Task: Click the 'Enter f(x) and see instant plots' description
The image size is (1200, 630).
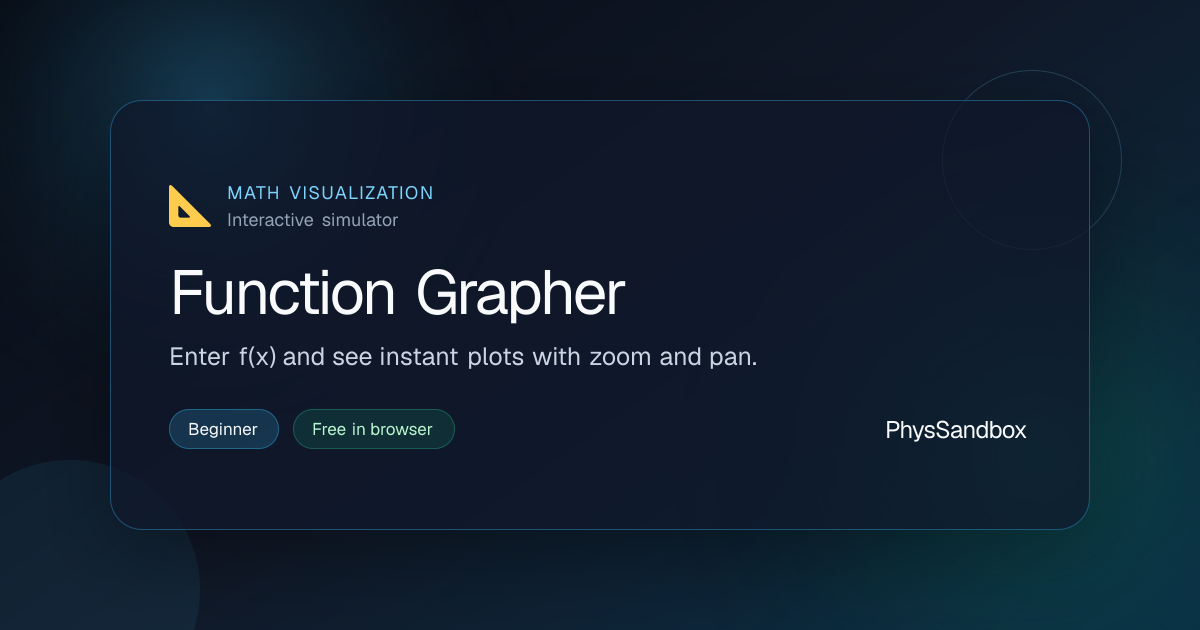Action: (x=463, y=357)
